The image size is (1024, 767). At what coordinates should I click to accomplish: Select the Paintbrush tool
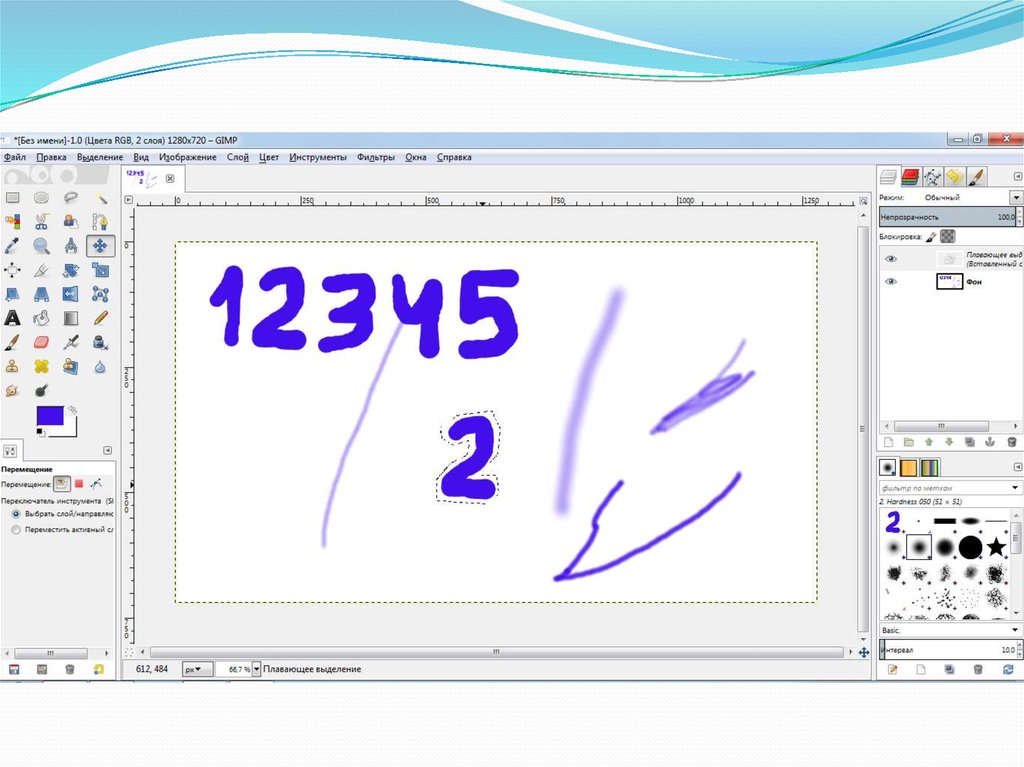[x=12, y=343]
